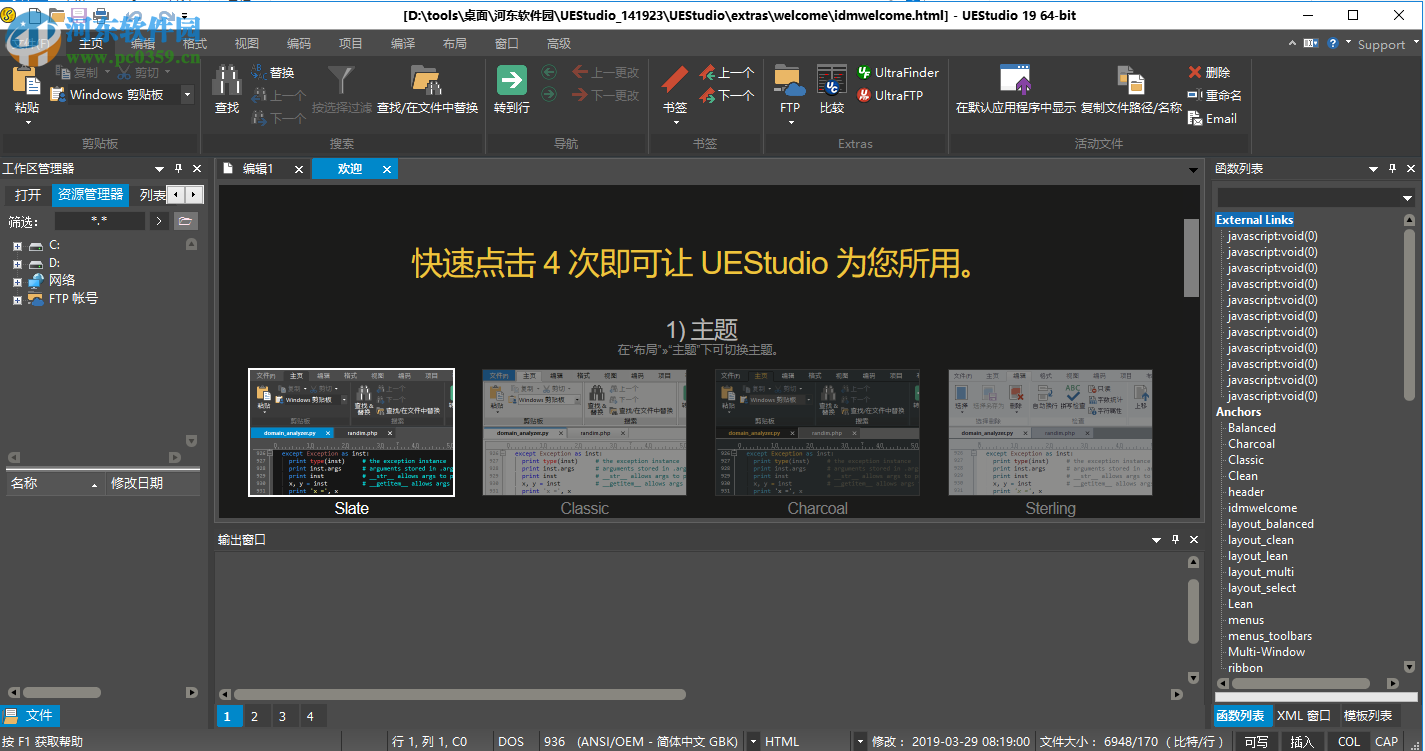1425x751 pixels.
Task: Pin the 函数列表 panel
Action: [1391, 169]
